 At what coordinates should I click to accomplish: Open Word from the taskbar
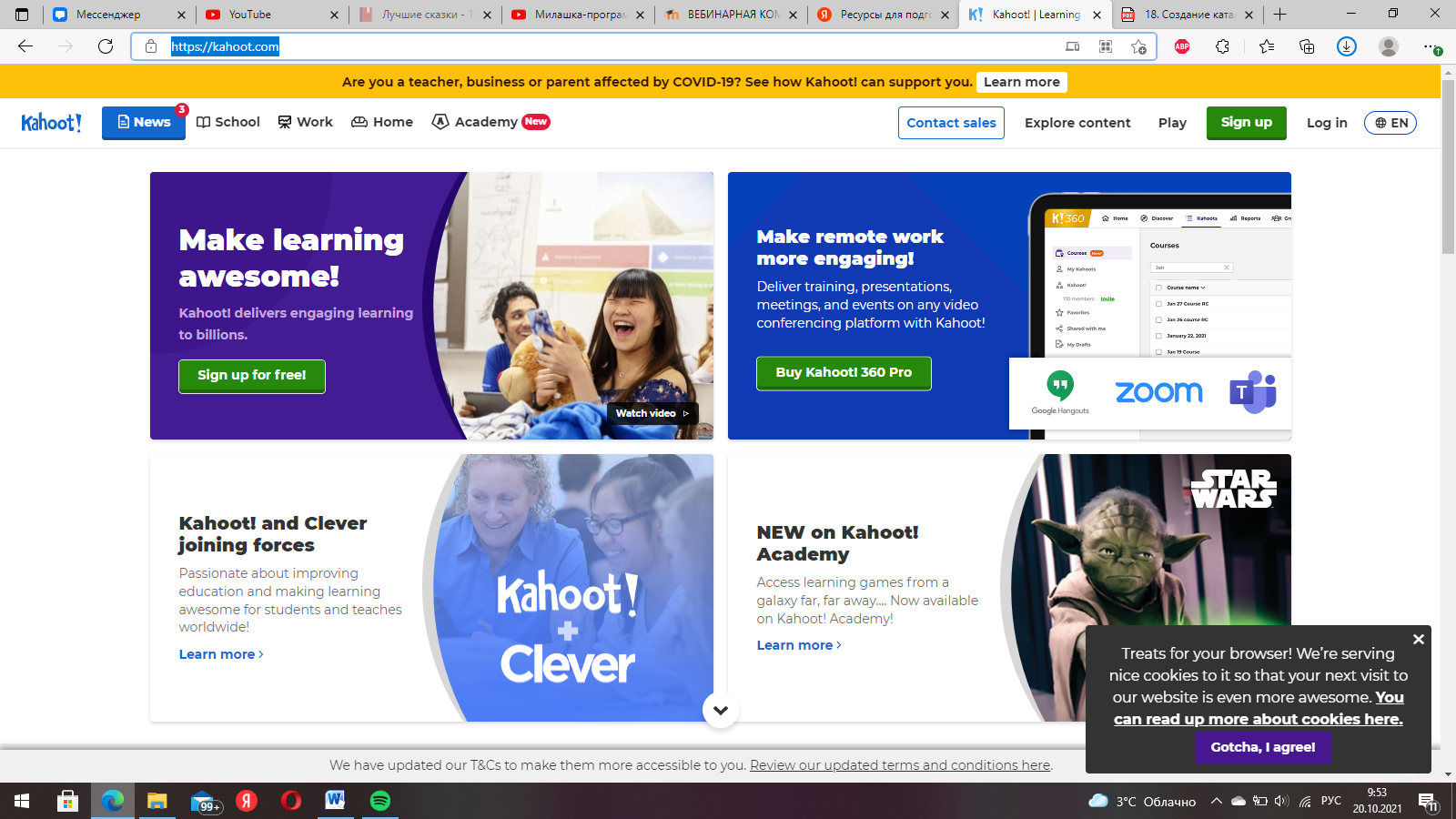[335, 801]
